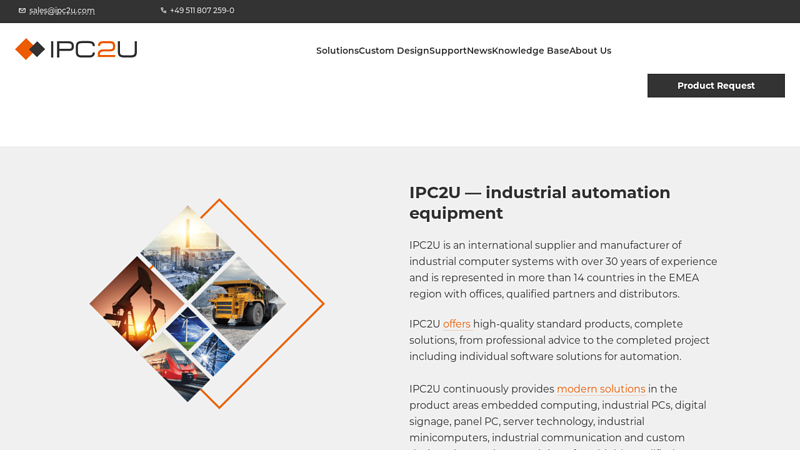Viewport: 800px width, 450px height.
Task: Click the envelope email icon
Action: pos(22,10)
